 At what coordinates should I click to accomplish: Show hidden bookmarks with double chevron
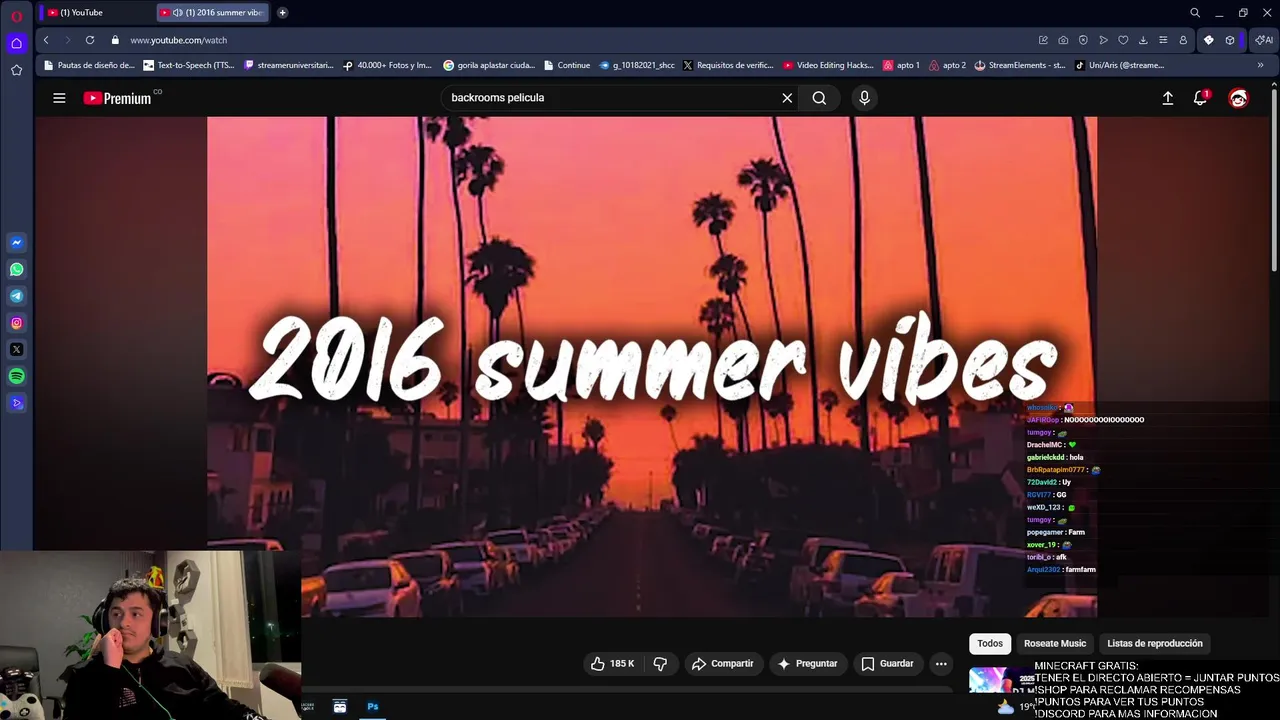tap(1260, 65)
